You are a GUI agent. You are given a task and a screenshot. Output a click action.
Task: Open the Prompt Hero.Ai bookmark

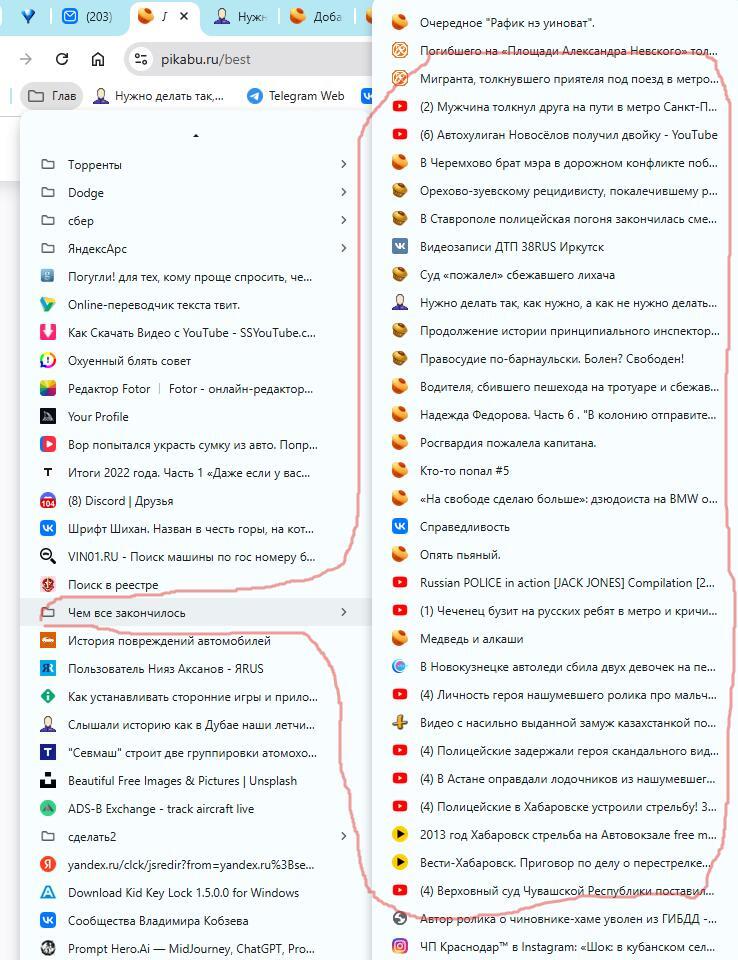click(x=190, y=948)
